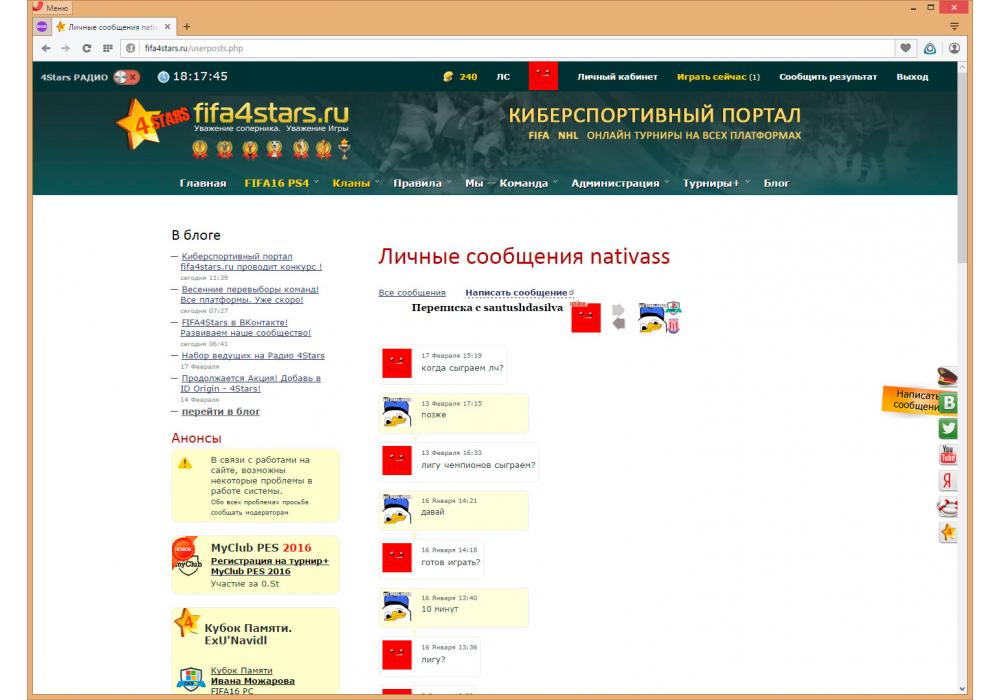Image resolution: width=1000 pixels, height=700 pixels.
Task: Open ЛС private messages link
Action: pyautogui.click(x=503, y=77)
